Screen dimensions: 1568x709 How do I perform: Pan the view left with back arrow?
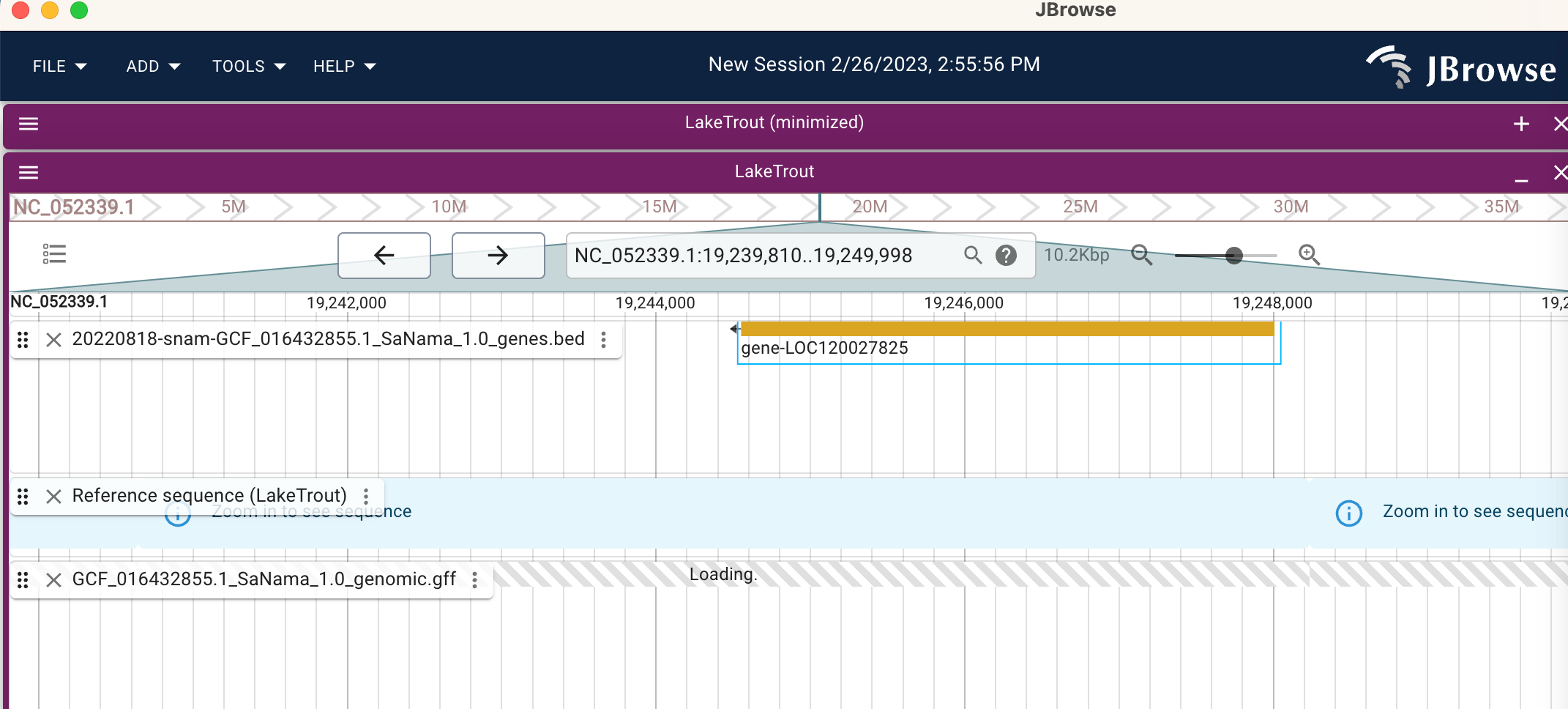(x=384, y=256)
